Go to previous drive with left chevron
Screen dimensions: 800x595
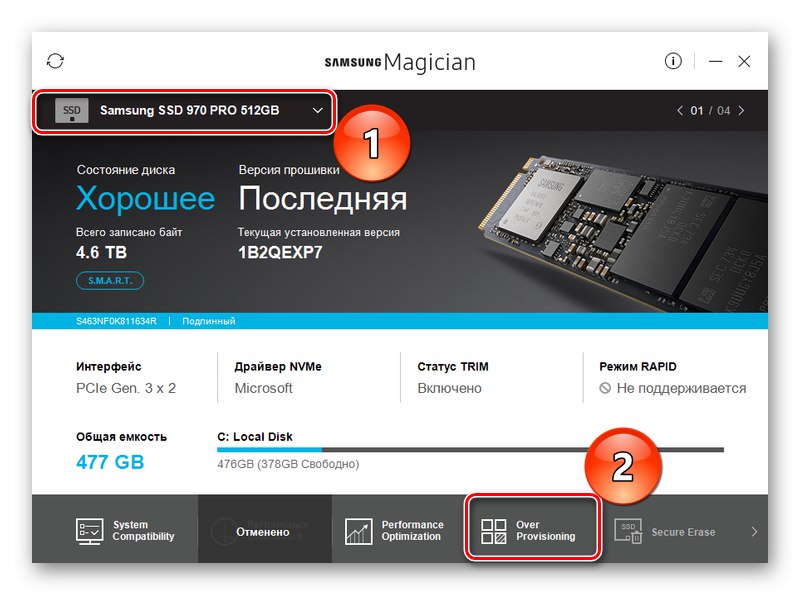(680, 111)
